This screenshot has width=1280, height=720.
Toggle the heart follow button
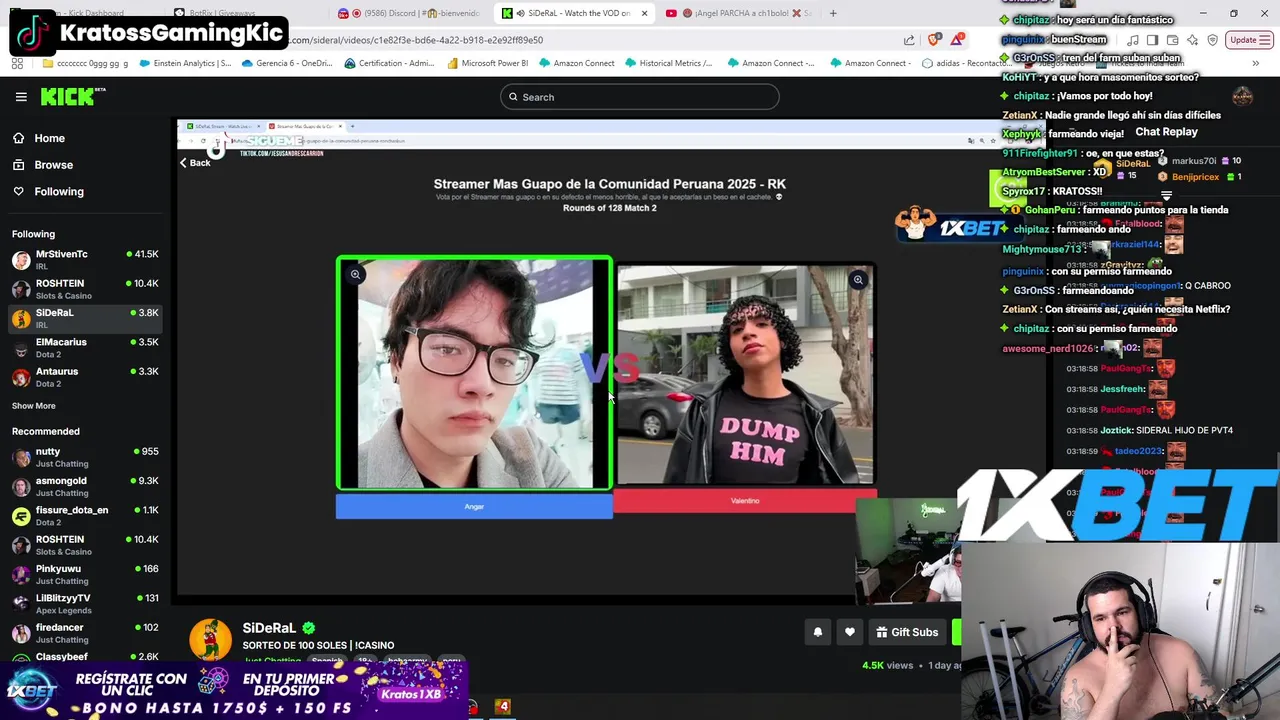point(850,632)
